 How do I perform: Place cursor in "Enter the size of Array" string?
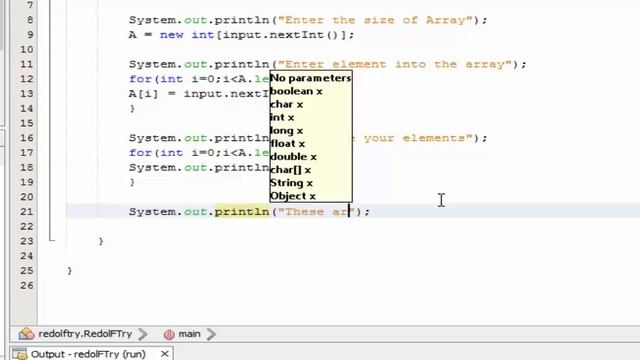[375, 20]
